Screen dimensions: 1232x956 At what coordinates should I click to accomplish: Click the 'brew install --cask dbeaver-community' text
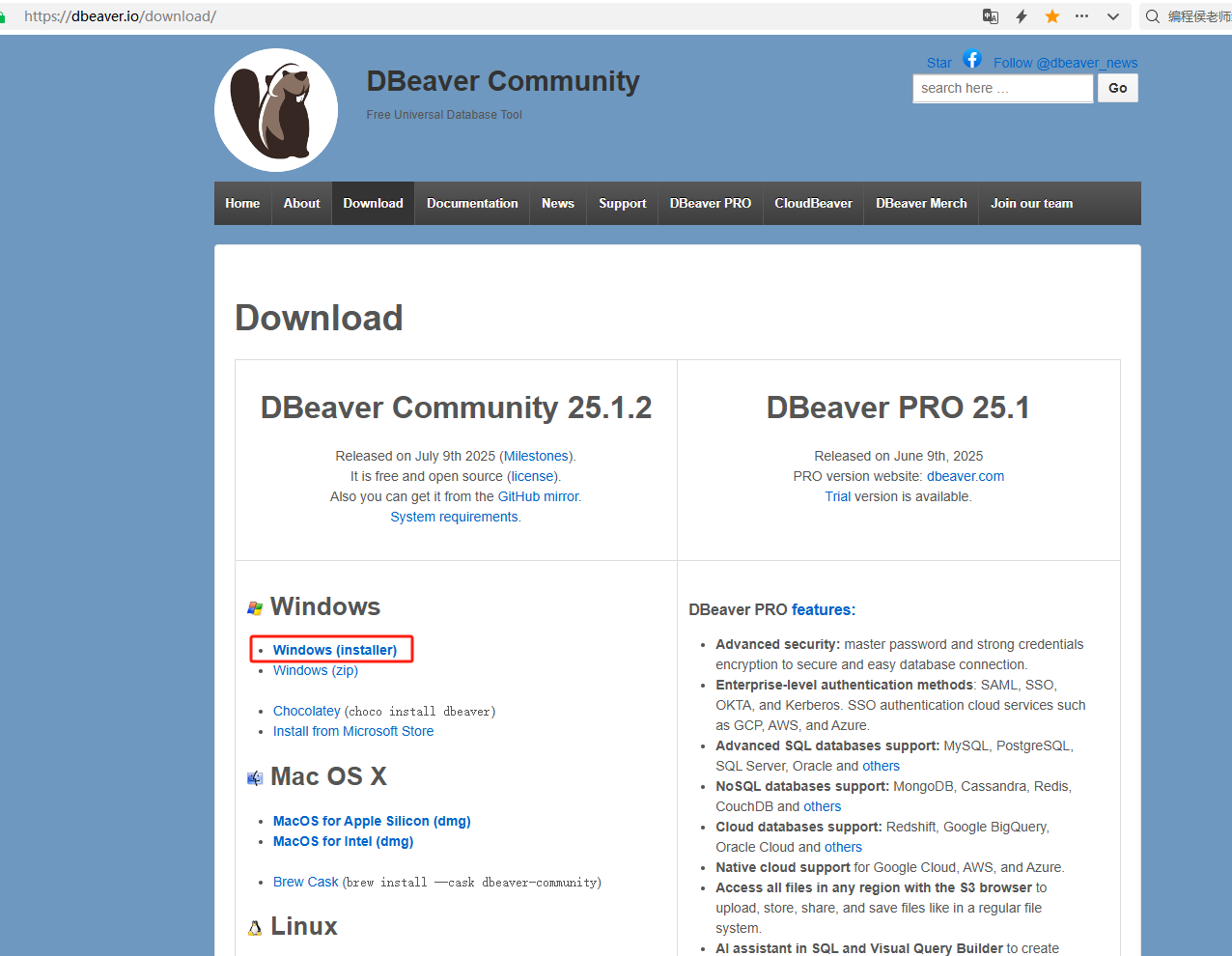click(x=472, y=883)
